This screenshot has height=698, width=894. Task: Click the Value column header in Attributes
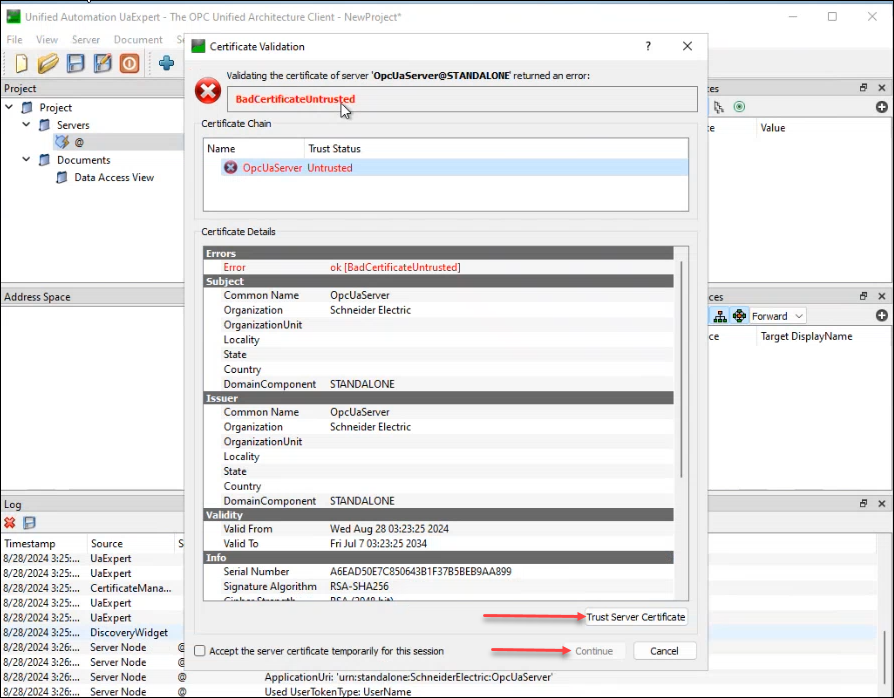[x=773, y=128]
